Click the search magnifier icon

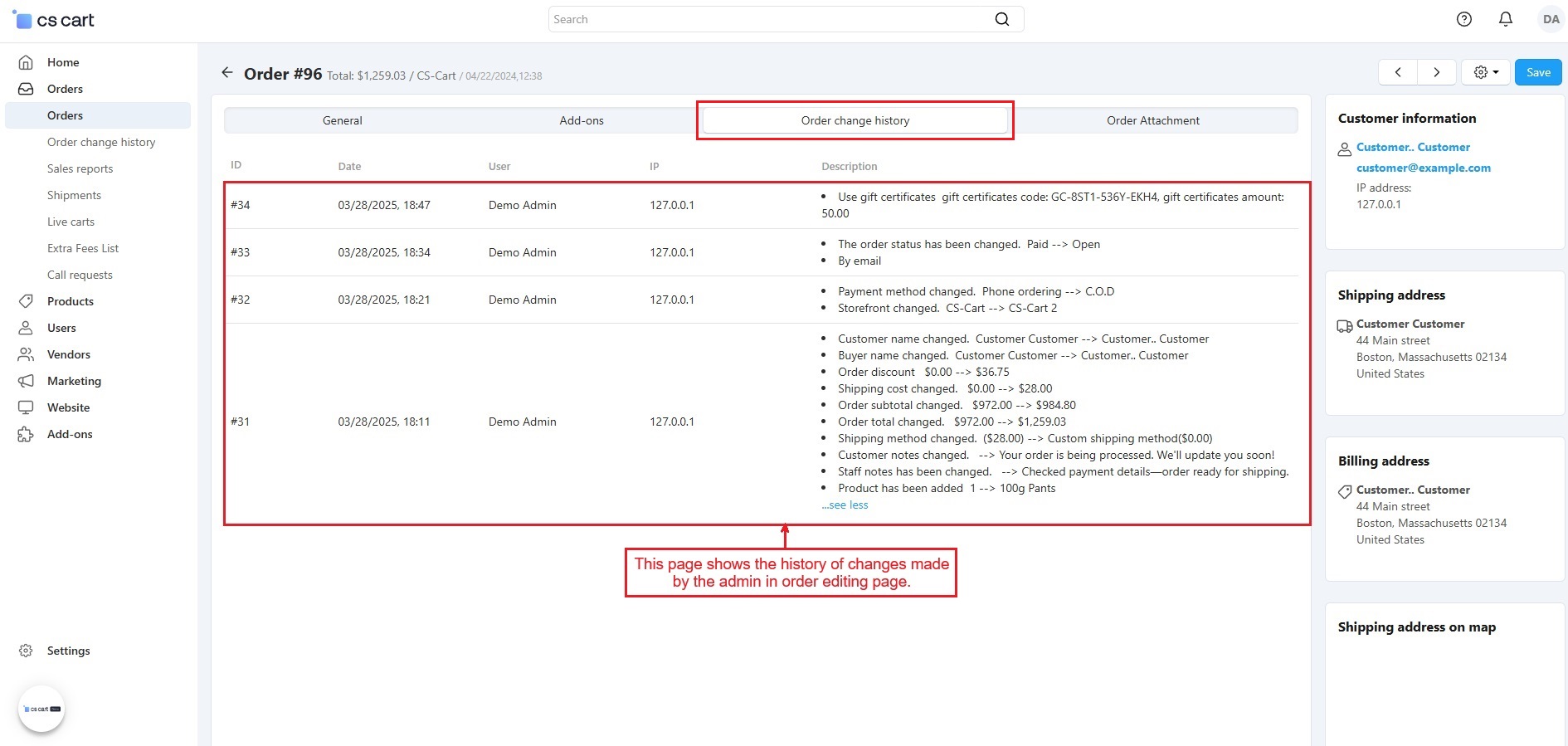[x=1002, y=19]
